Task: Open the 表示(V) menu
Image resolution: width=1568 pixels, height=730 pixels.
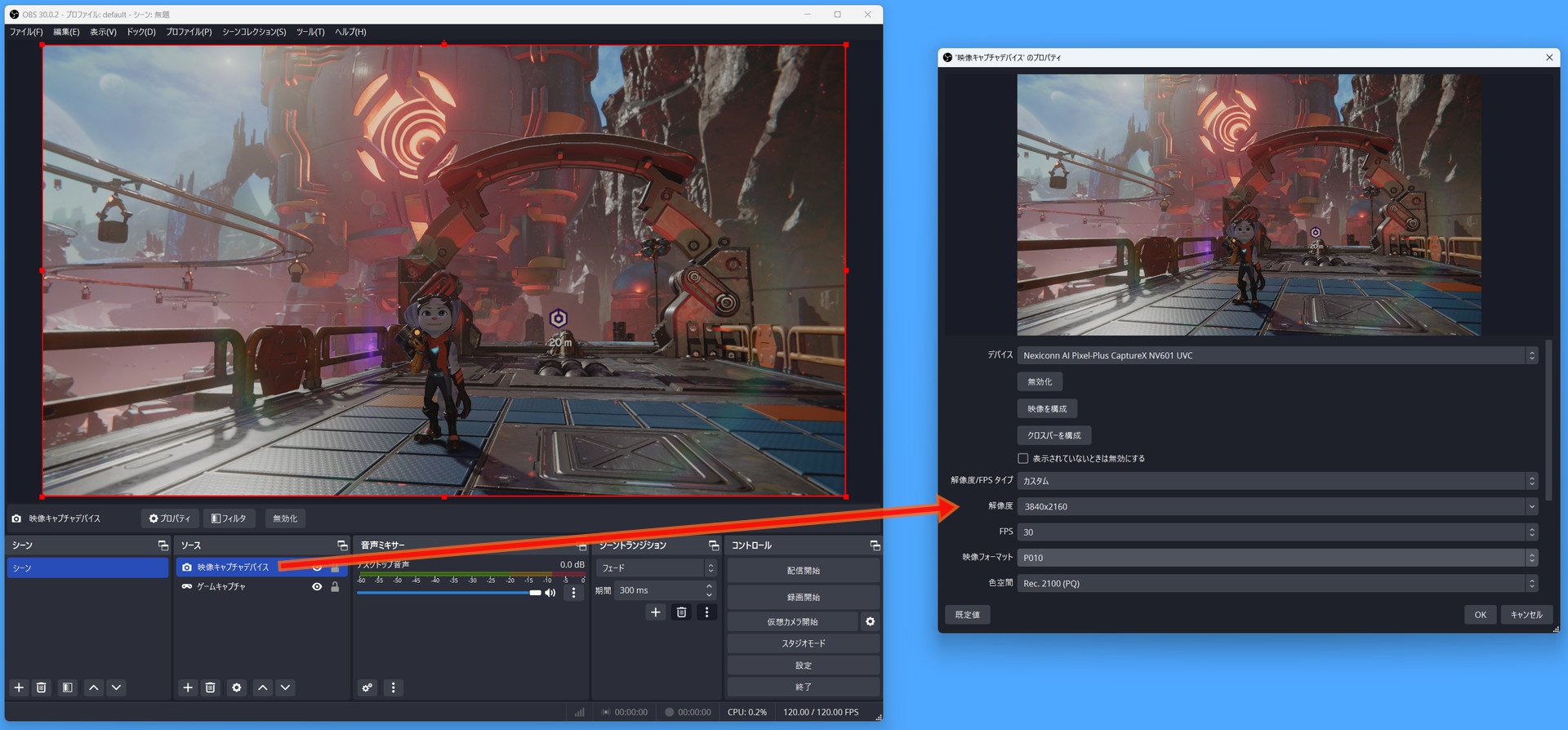Action: click(x=103, y=32)
